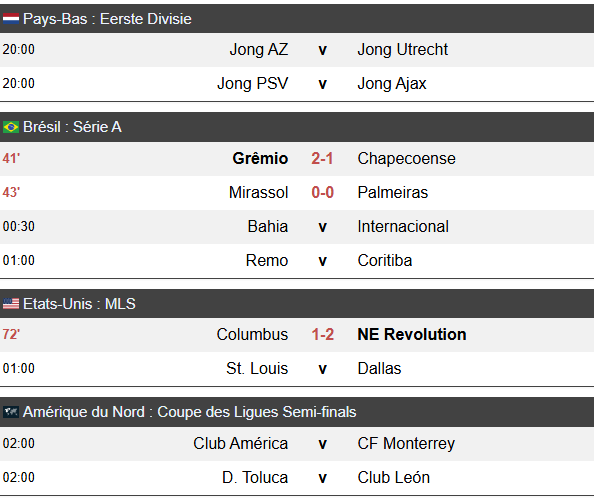Open St. Louis v Dallas match row
Screen dimensions: 594x500
point(297,369)
